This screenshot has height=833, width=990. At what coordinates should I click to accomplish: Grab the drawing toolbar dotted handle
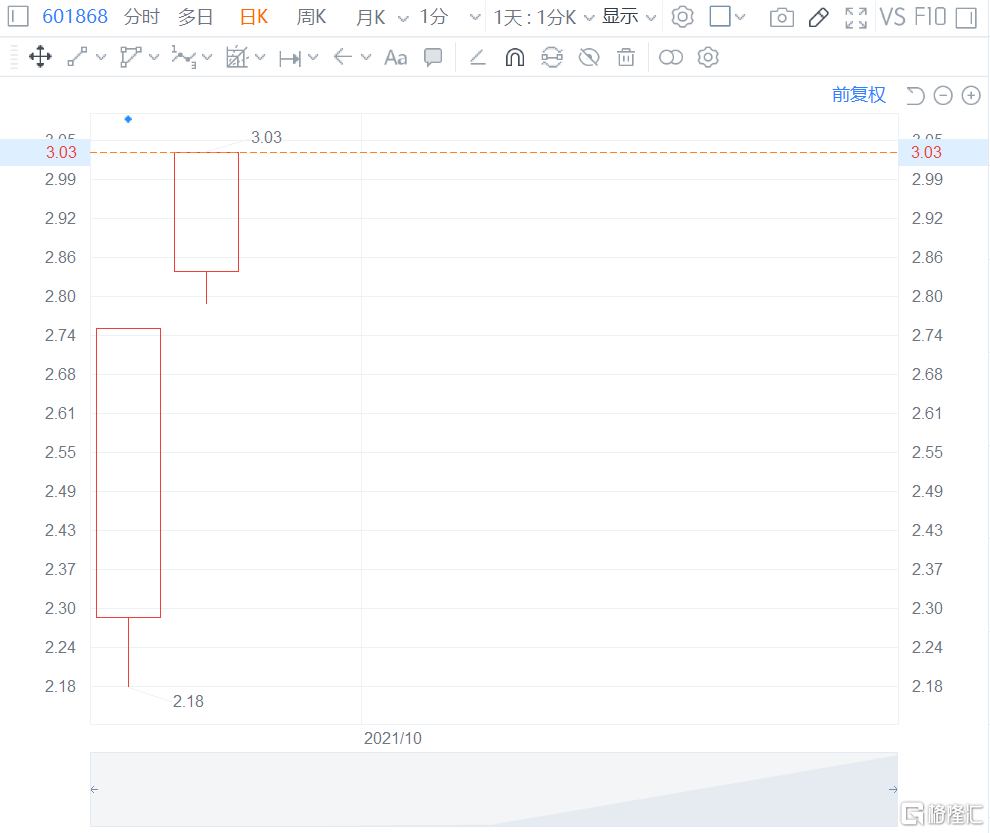point(14,57)
